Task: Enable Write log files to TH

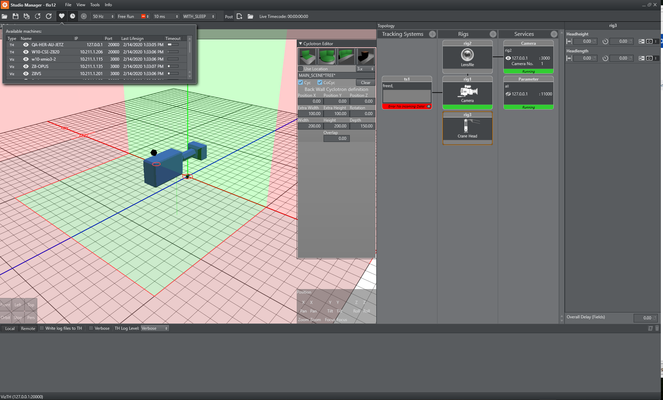Action: tap(43, 328)
